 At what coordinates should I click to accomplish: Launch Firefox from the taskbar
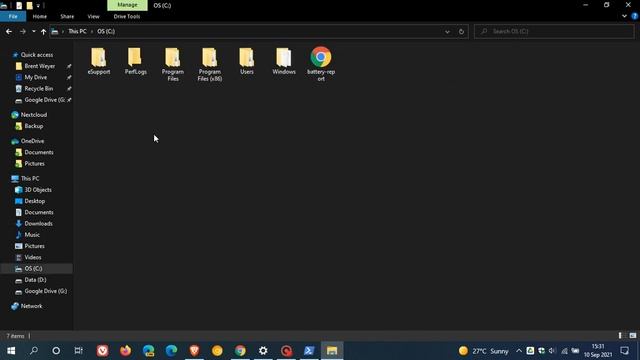coord(125,351)
